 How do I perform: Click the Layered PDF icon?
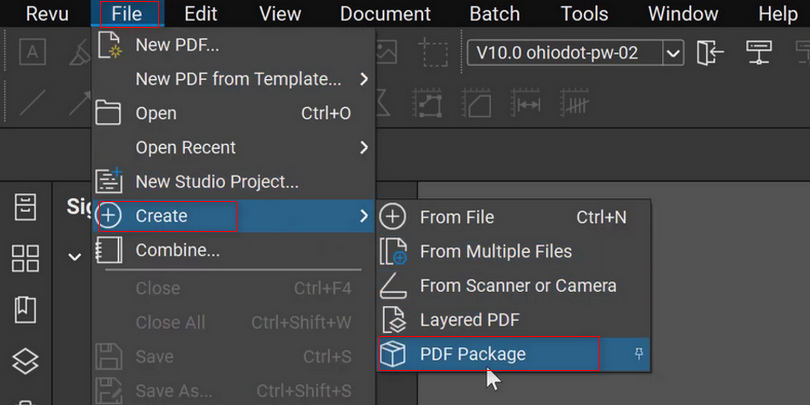tap(393, 320)
